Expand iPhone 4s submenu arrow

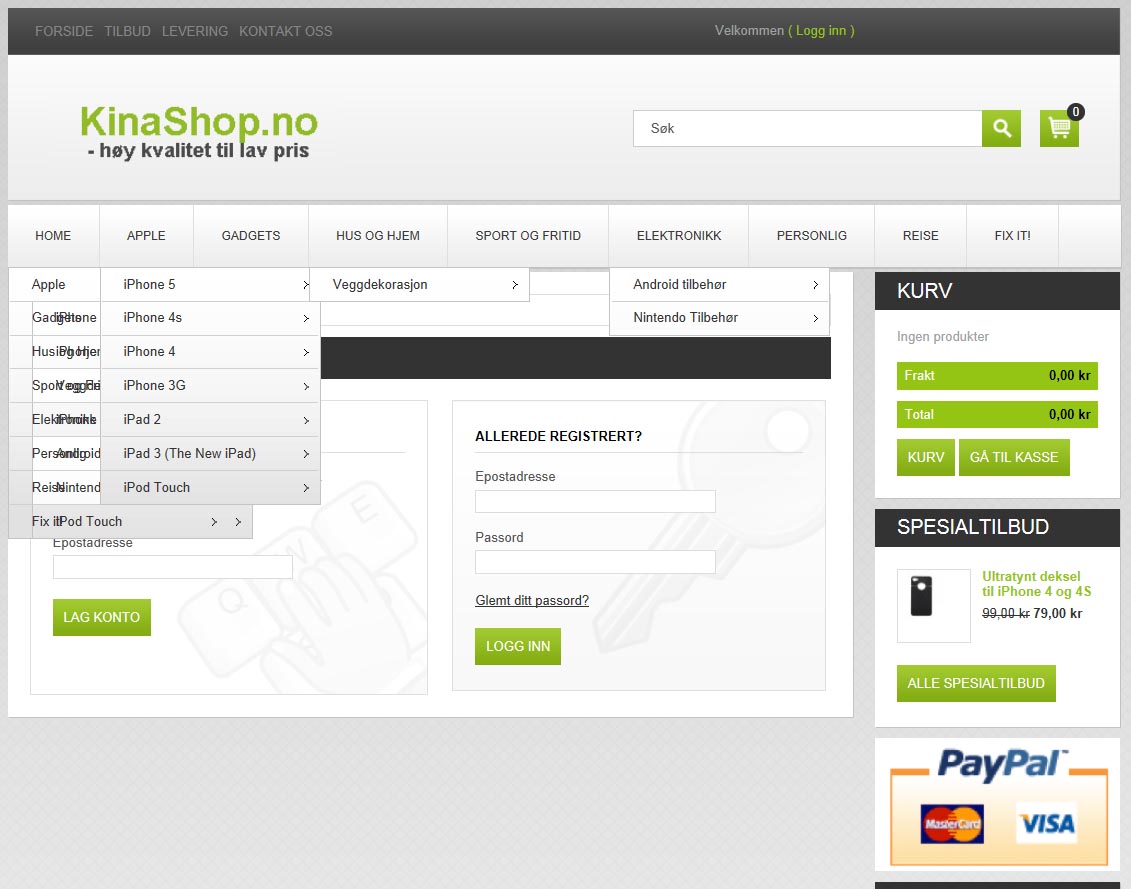point(306,318)
